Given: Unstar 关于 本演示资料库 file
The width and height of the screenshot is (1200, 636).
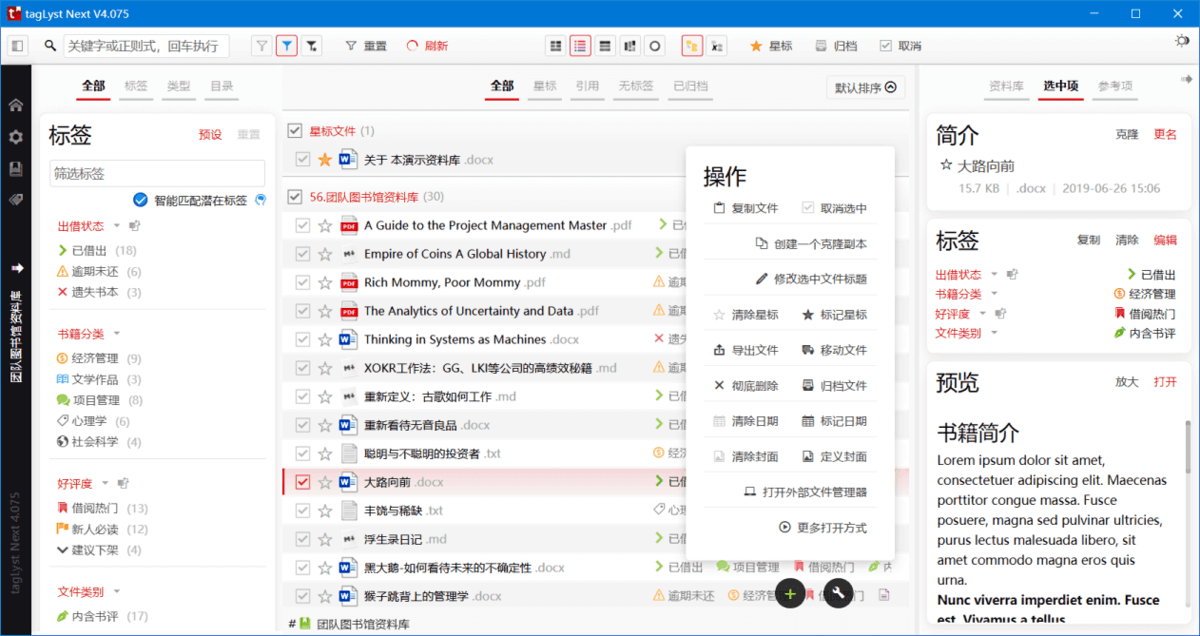Looking at the screenshot, I should pyautogui.click(x=324, y=160).
